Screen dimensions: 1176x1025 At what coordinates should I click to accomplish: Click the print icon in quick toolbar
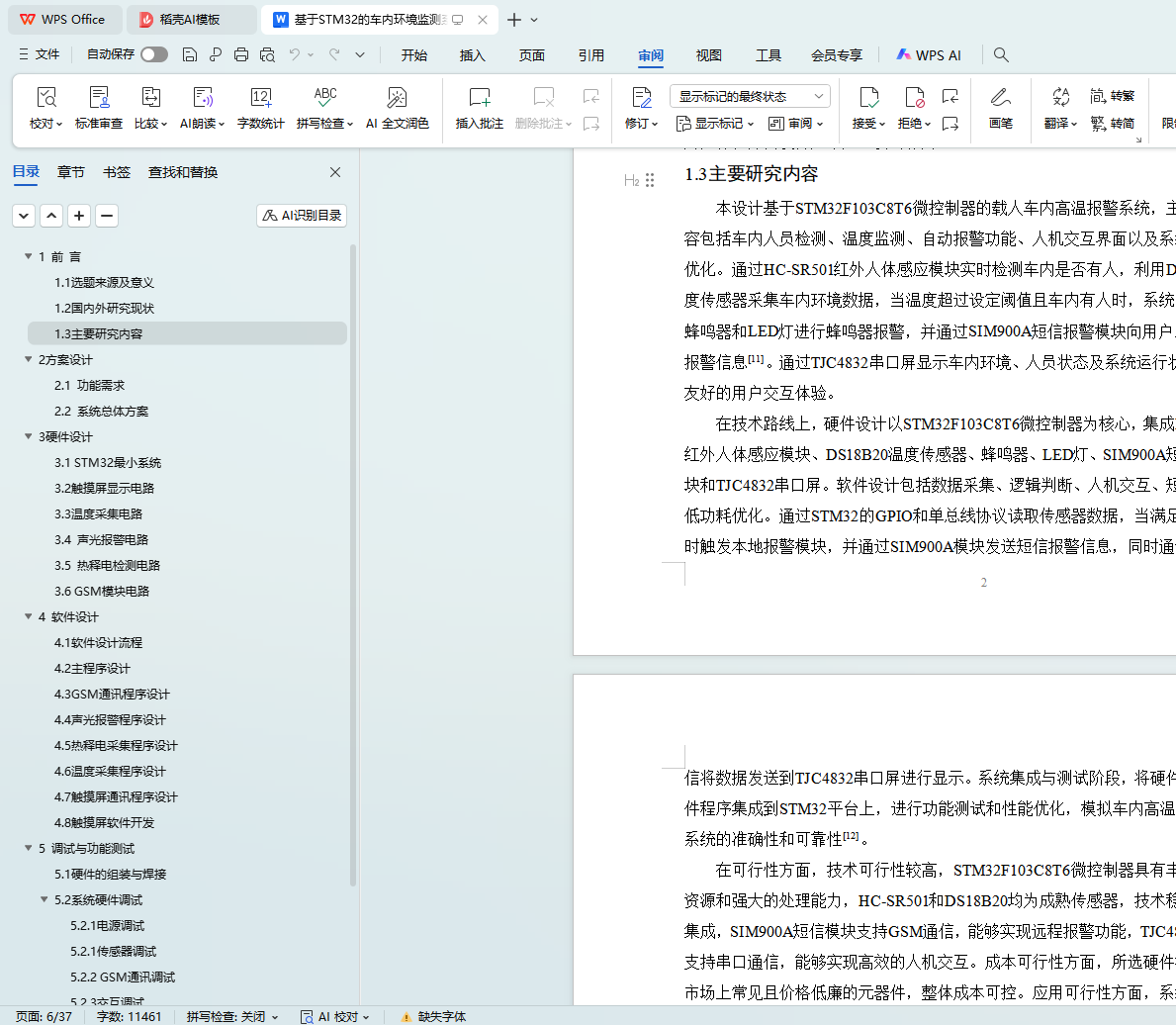(x=241, y=55)
